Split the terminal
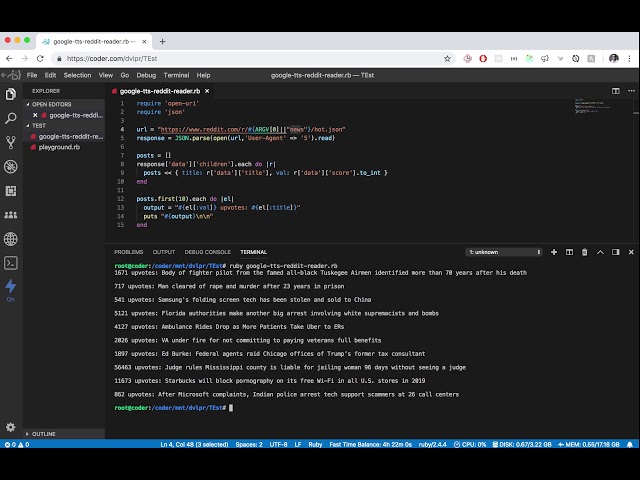 coord(569,252)
